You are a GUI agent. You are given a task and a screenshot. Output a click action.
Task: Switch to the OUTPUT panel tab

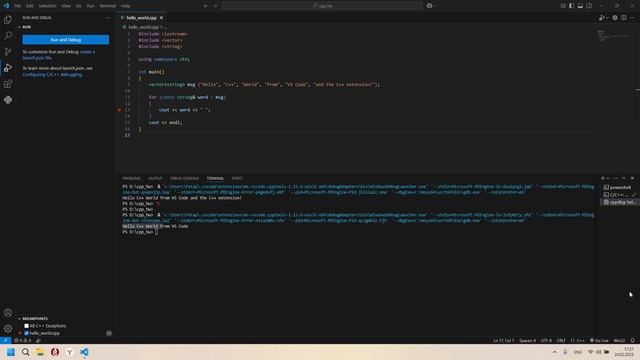(x=155, y=178)
